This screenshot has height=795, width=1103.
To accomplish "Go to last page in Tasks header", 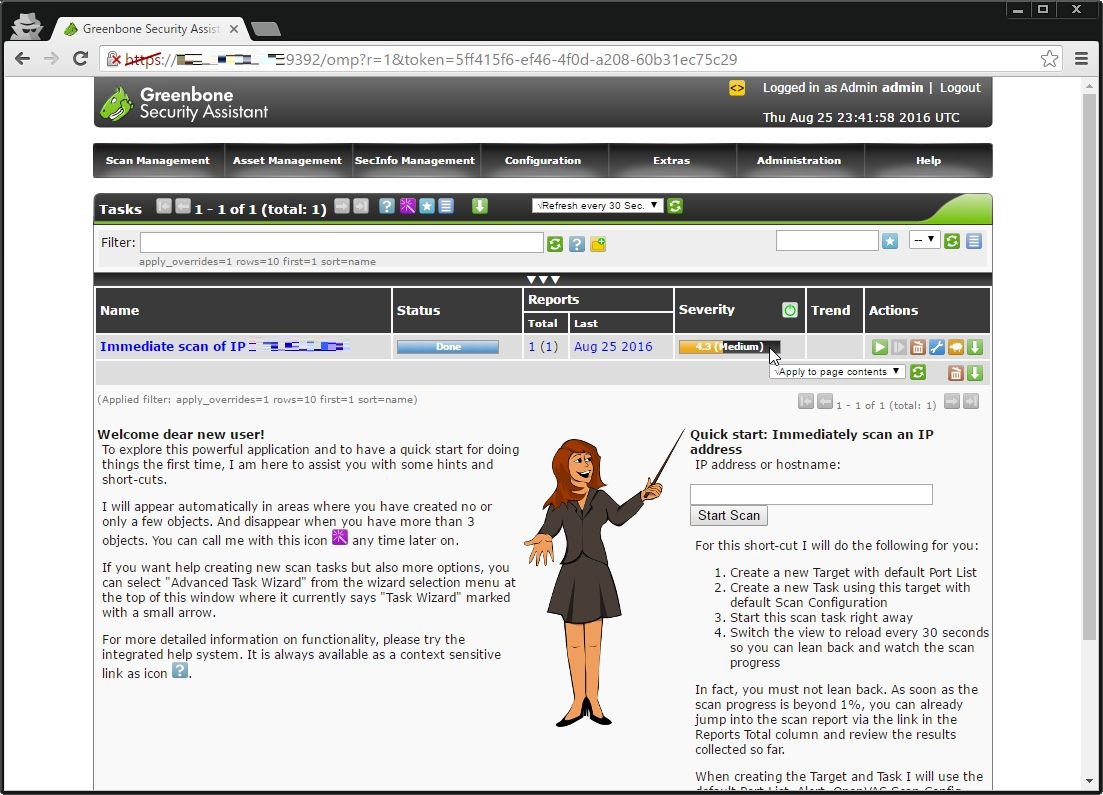I will (360, 206).
